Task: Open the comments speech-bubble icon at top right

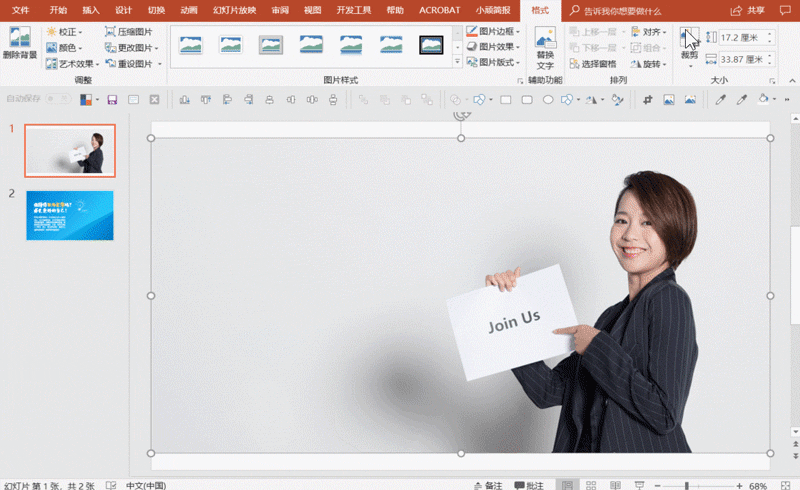Action: [x=785, y=11]
